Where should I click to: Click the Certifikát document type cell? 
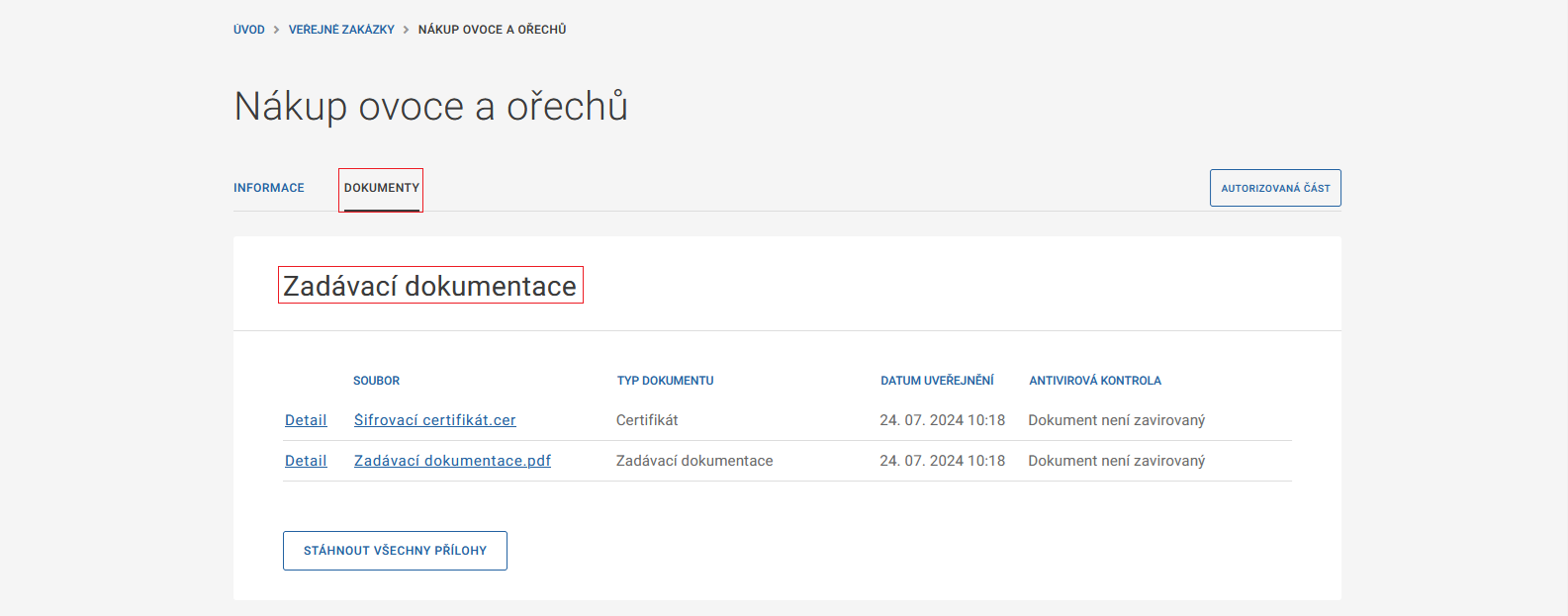point(647,420)
